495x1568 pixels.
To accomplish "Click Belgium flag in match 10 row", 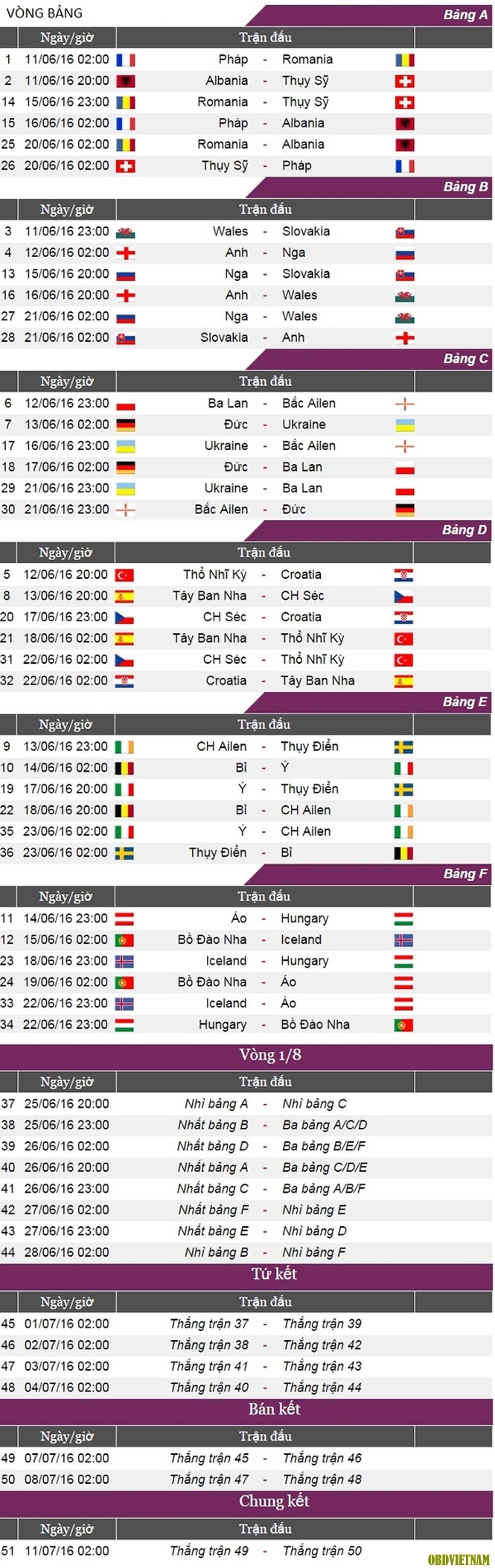I will coord(124,769).
